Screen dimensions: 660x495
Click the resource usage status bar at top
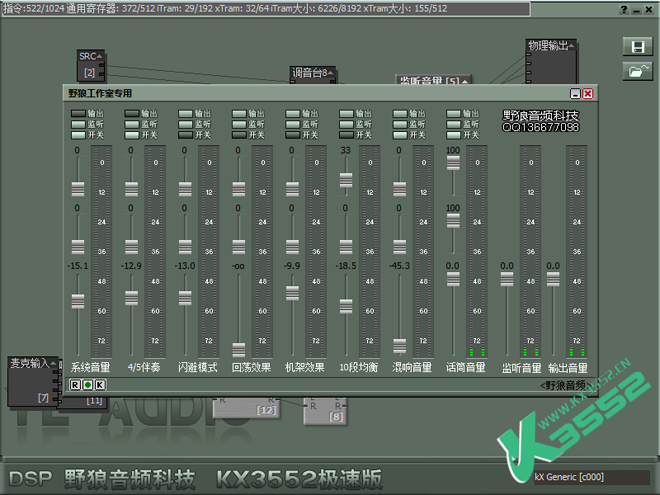tap(266, 9)
